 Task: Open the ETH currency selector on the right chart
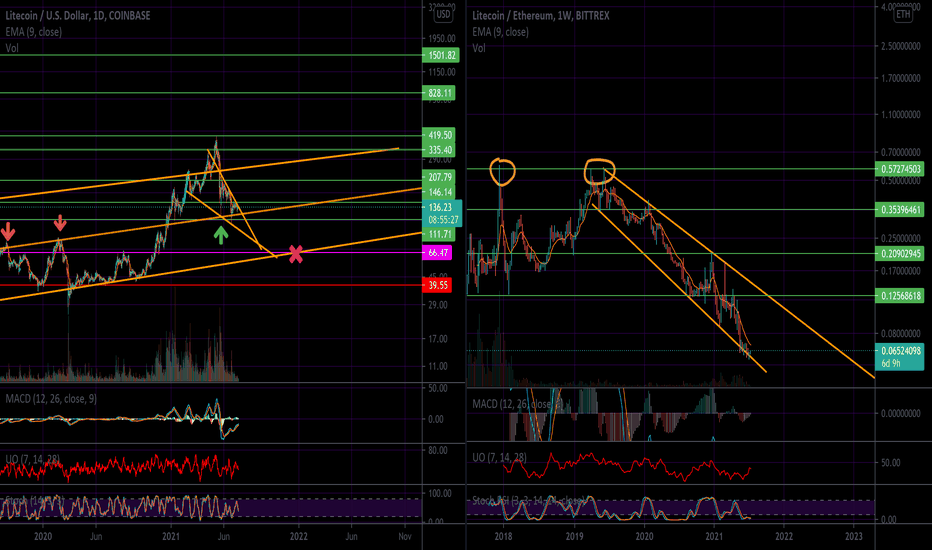[903, 14]
